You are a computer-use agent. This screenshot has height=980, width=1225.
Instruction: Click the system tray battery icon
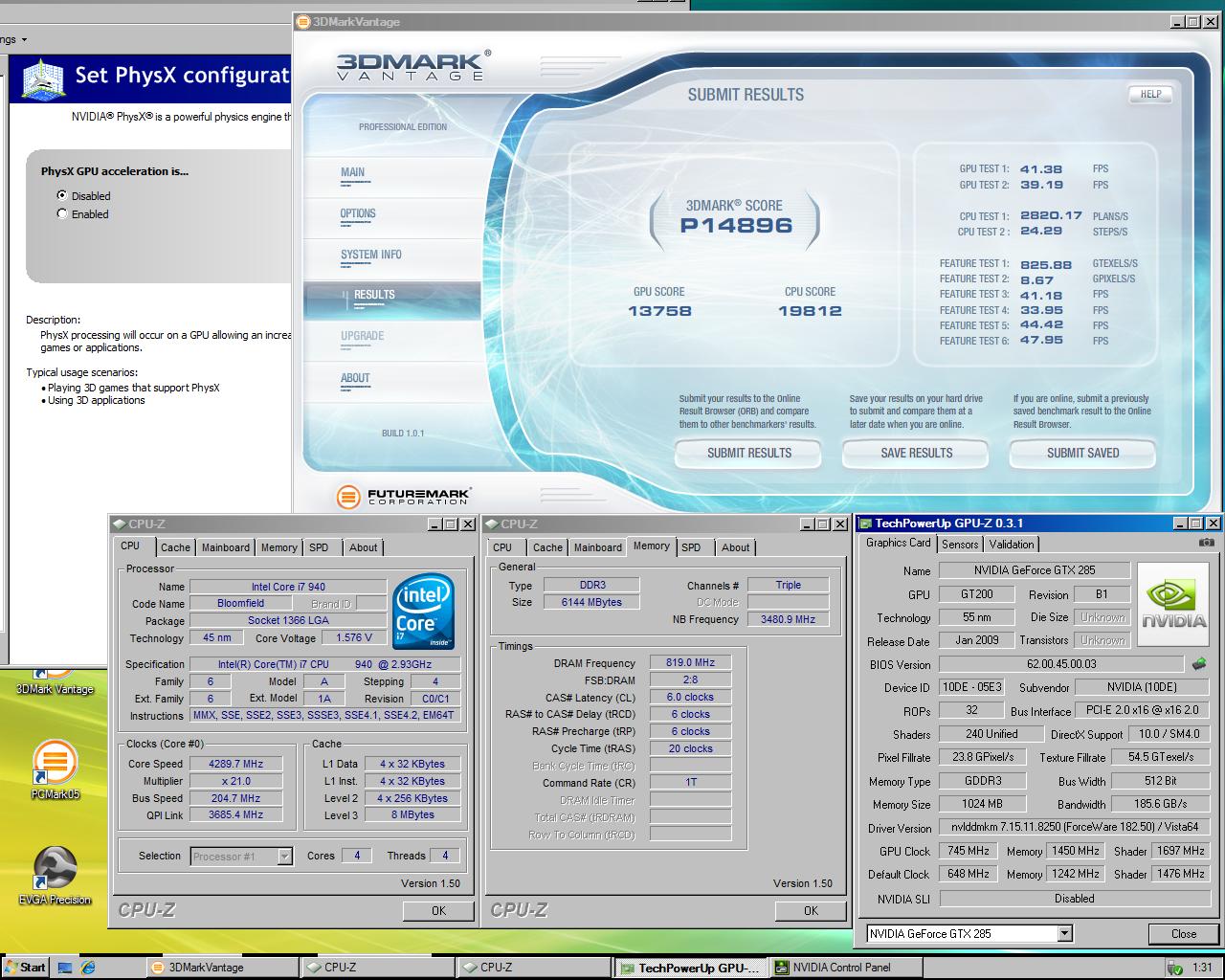pos(1173,968)
